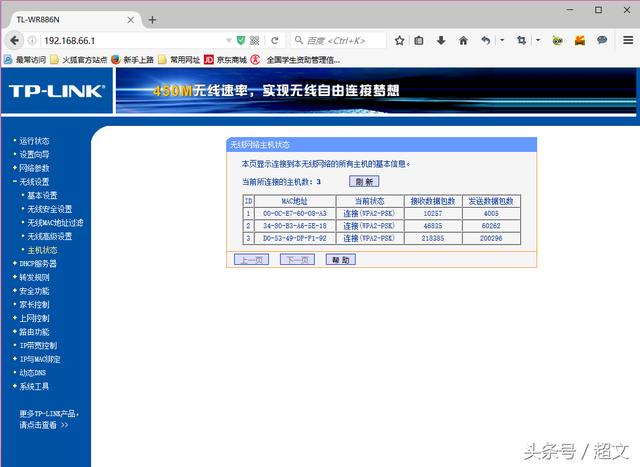Viewport: 640px width, 467px height.
Task: Click the 刷新 refresh button
Action: click(x=364, y=182)
